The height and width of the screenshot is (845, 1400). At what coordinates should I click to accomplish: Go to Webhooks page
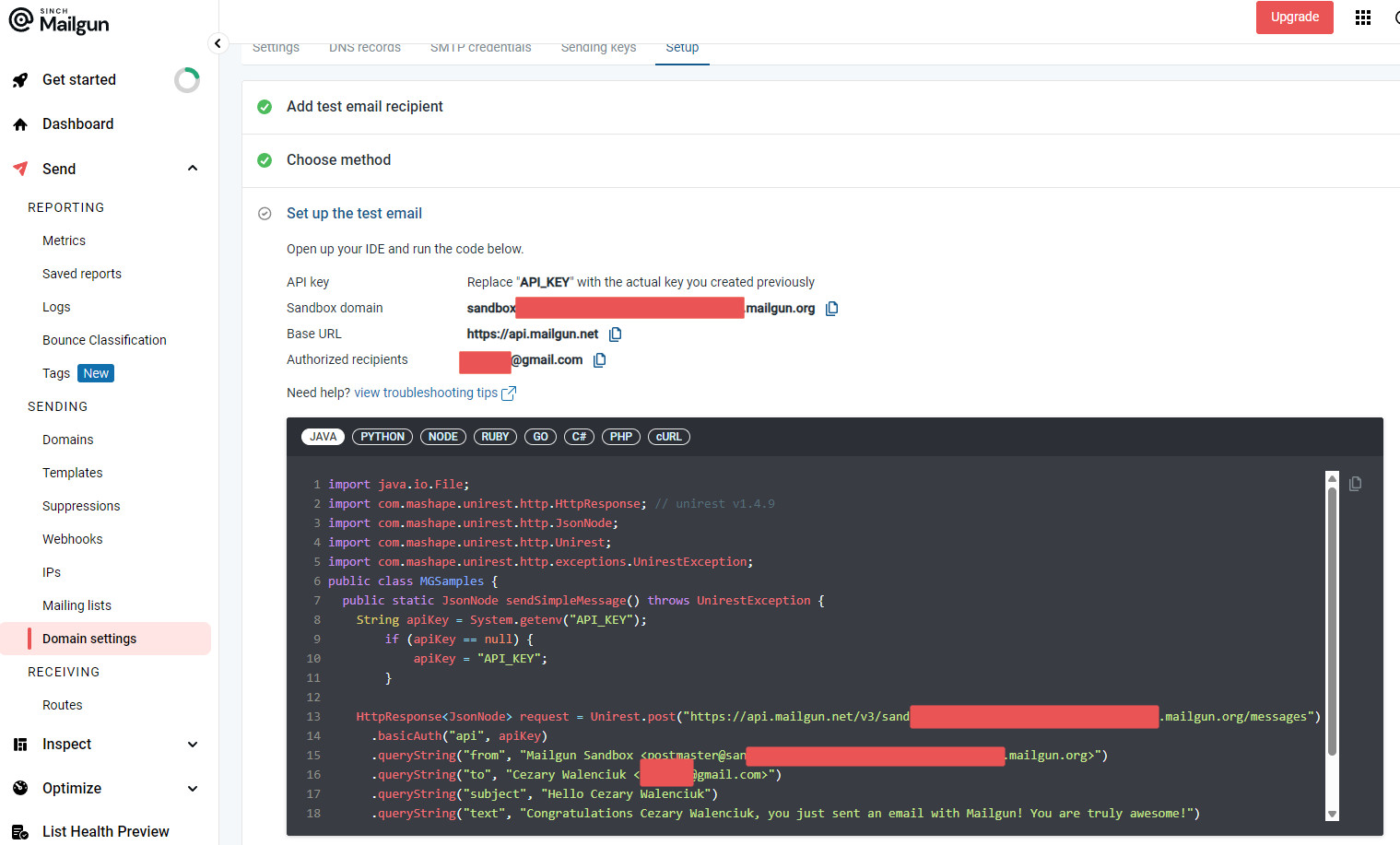click(x=73, y=539)
